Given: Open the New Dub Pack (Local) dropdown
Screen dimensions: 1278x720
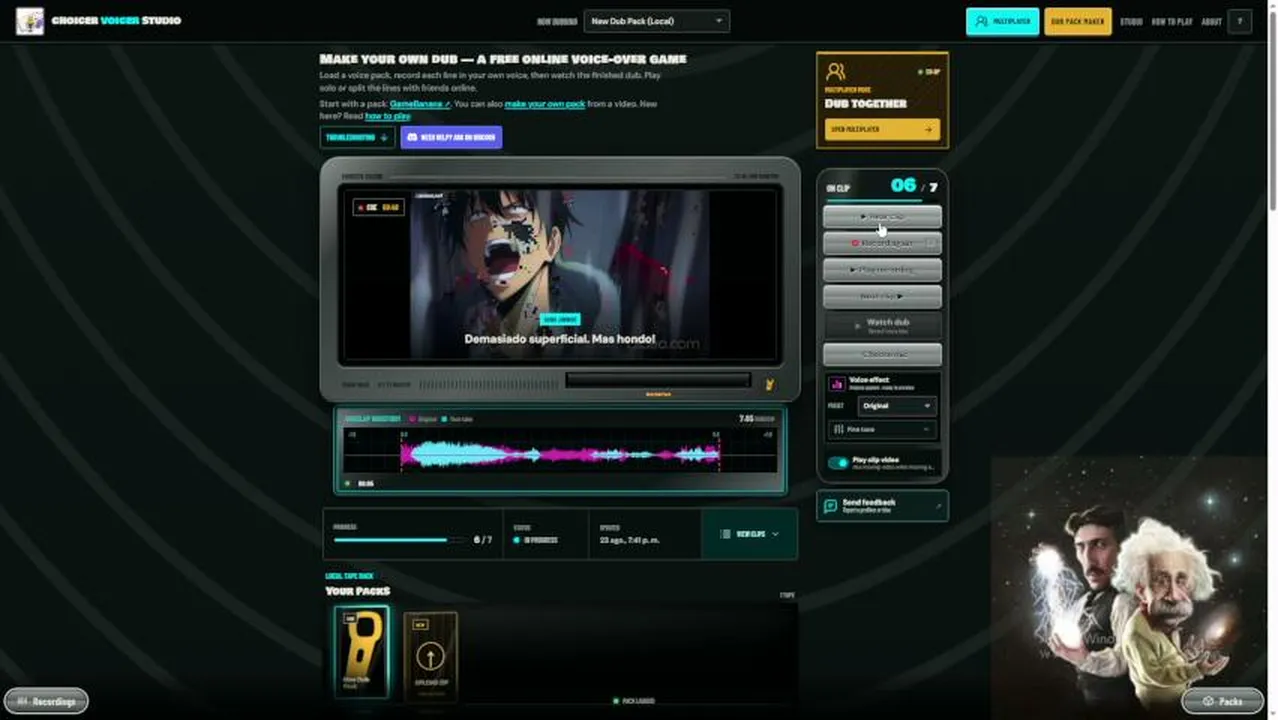Looking at the screenshot, I should [657, 21].
